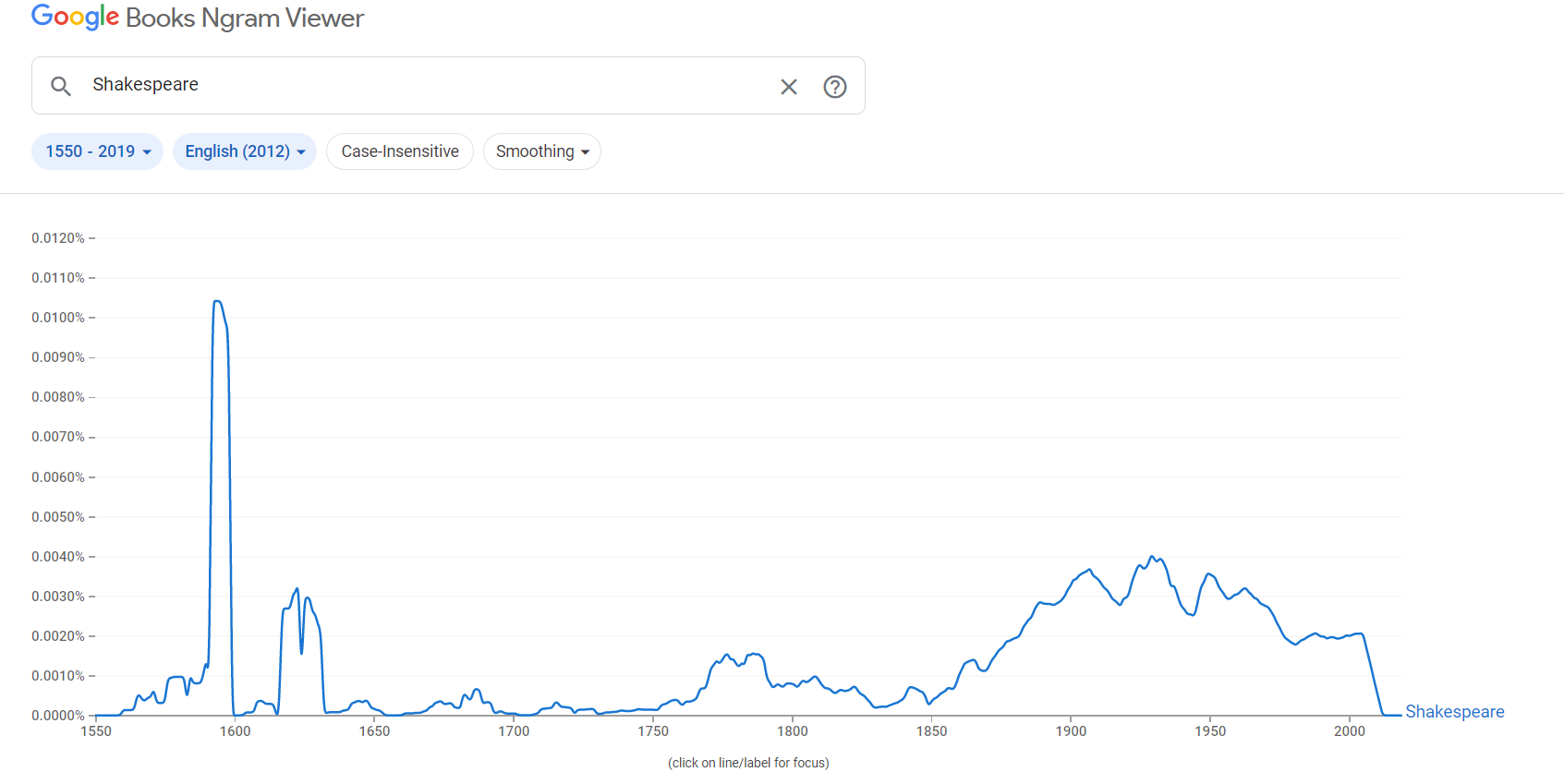Click the search magnifier icon
Viewport: 1564px width, 784px height.
[x=61, y=86]
